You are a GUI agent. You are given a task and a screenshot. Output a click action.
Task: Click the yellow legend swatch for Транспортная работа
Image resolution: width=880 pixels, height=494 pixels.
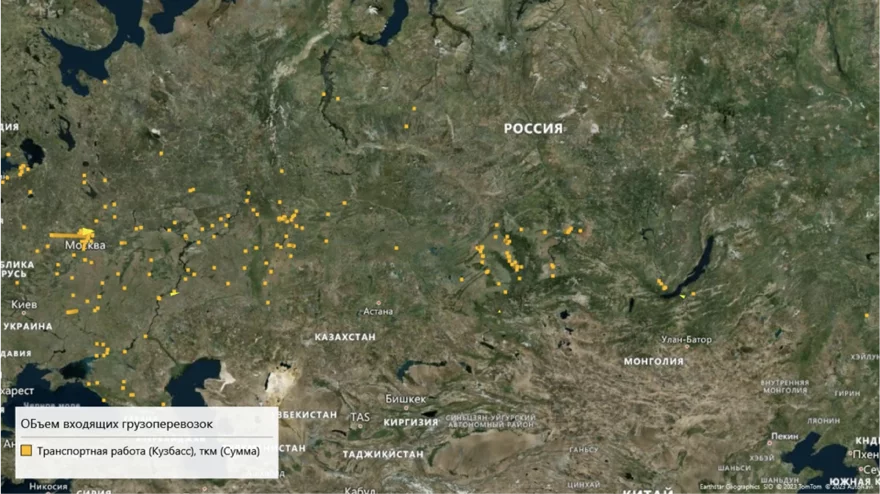click(26, 451)
